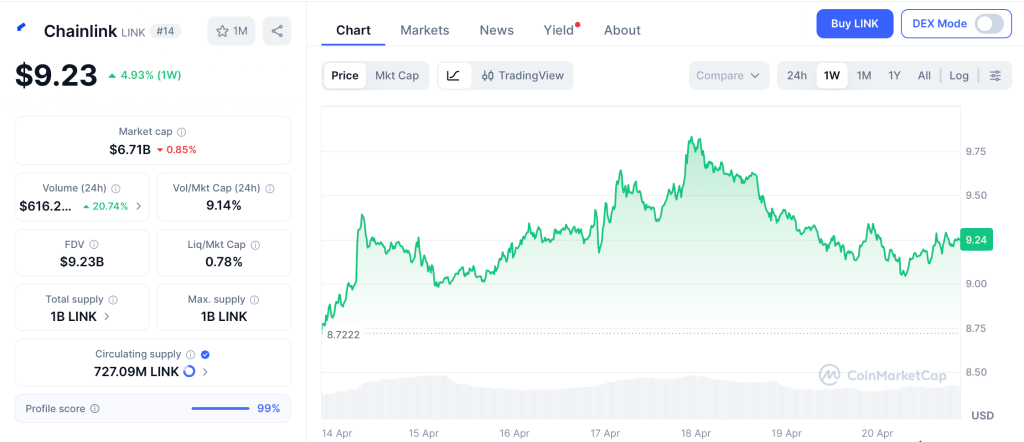Click the star watchlist button
Viewport: 1024px width, 442px height.
(x=231, y=31)
